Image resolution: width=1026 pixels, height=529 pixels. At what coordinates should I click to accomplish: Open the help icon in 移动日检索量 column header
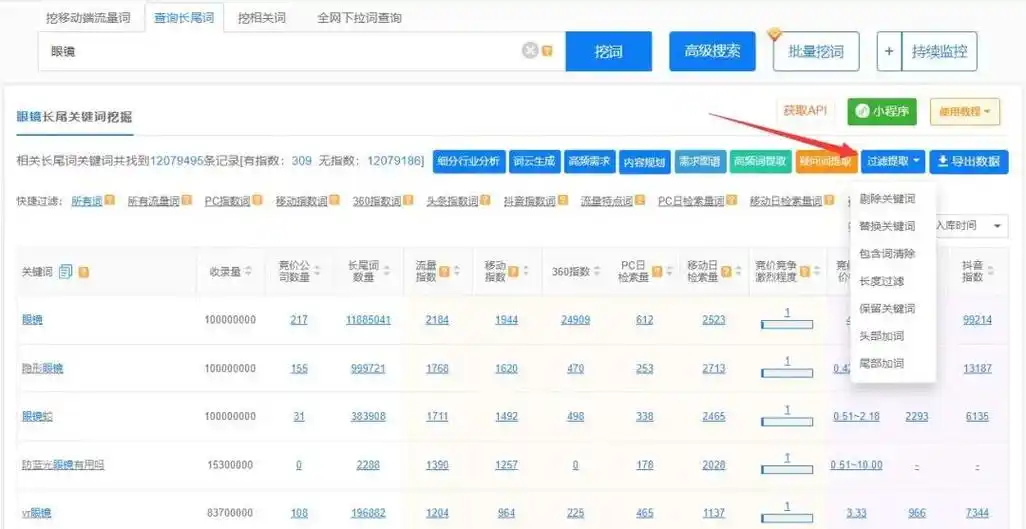click(x=726, y=270)
